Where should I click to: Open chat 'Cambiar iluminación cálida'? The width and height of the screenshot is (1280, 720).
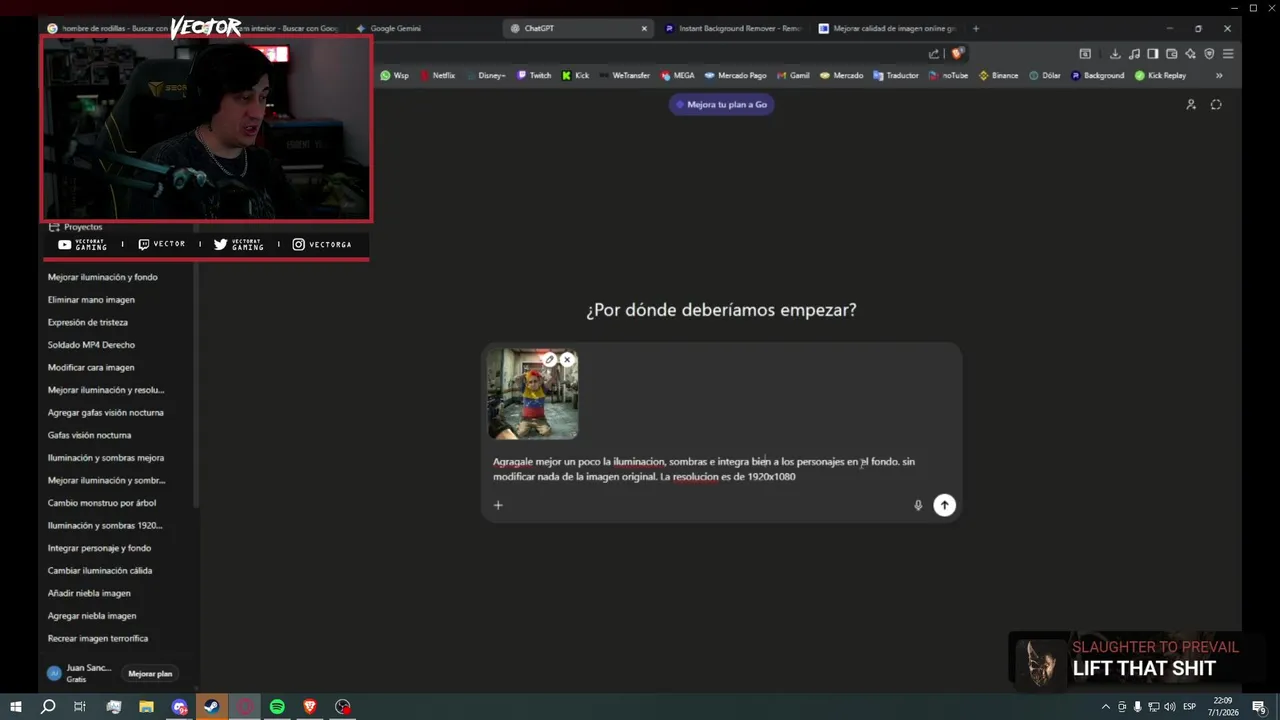click(100, 570)
